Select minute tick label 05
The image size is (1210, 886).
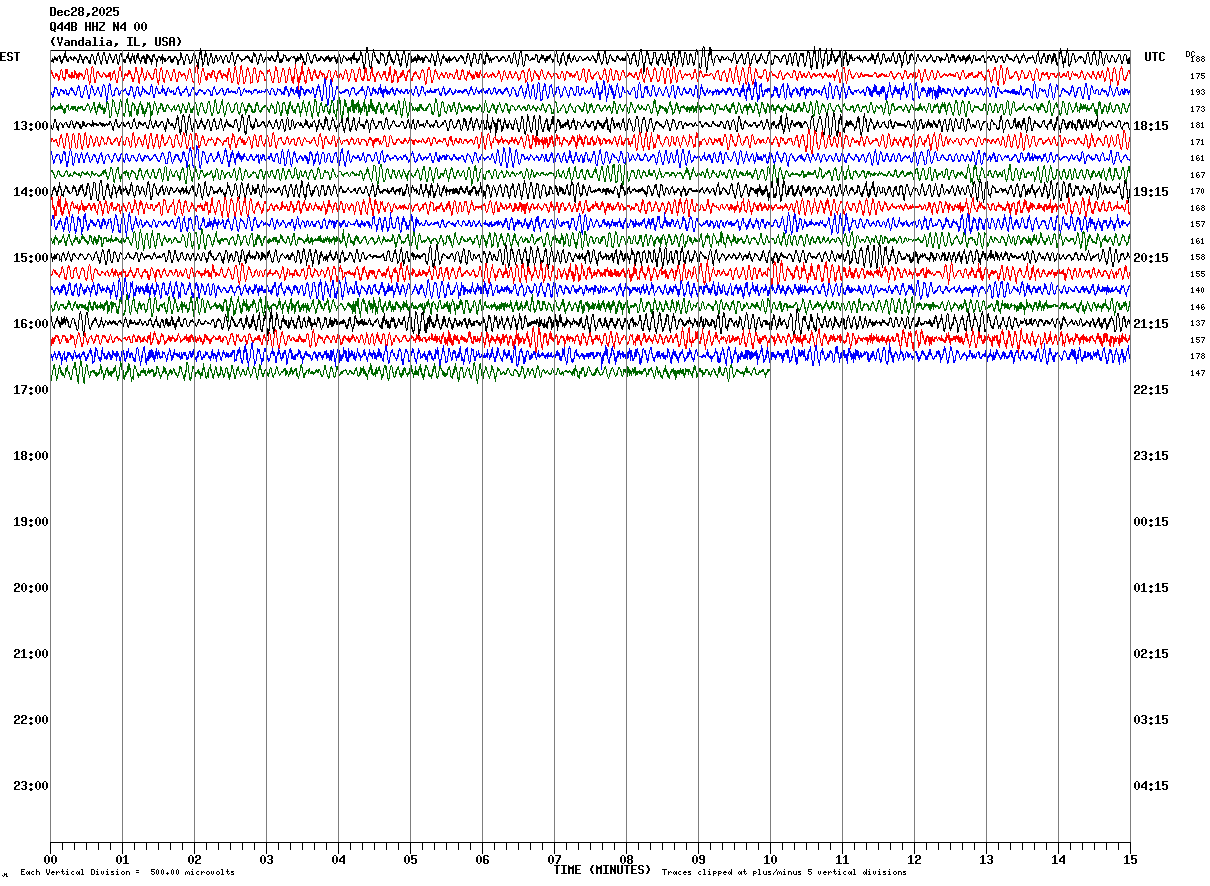pos(410,860)
